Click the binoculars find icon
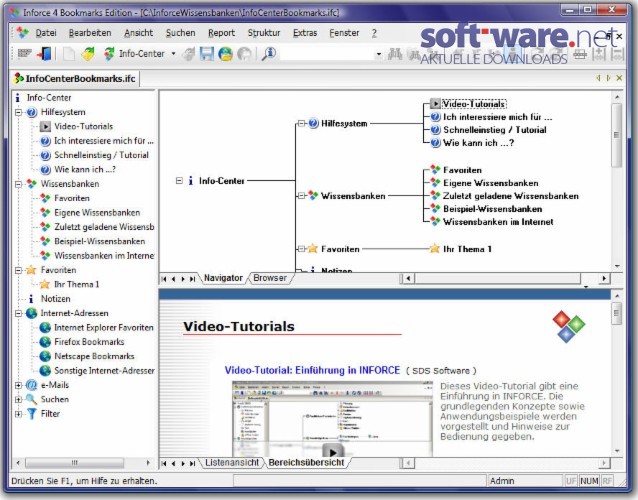638x500 pixels. click(395, 53)
